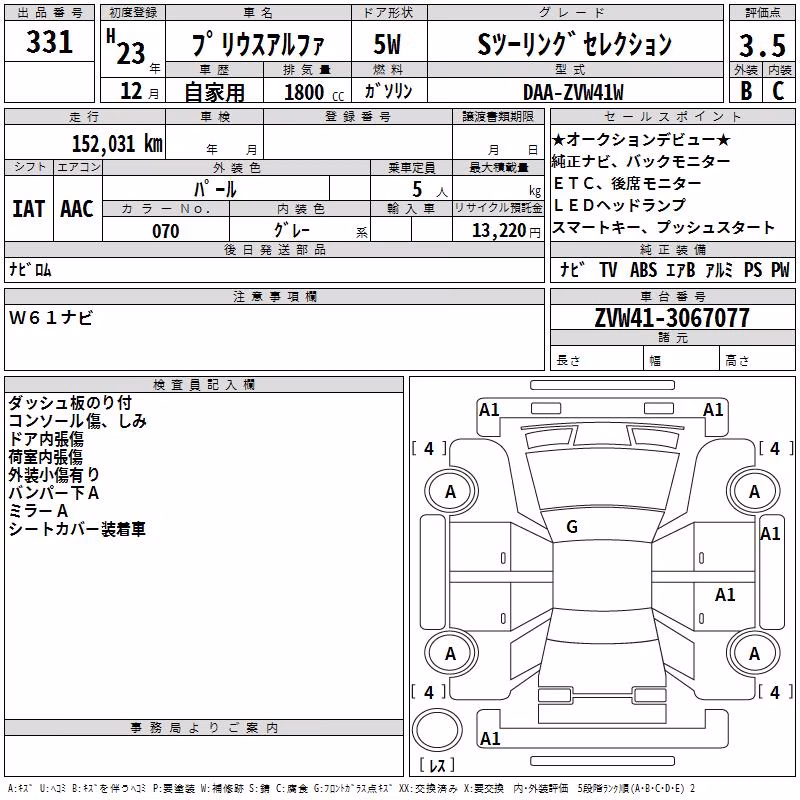Click the 車台番号 header label
Image resolution: width=800 pixels, height=800 pixels.
673,296
